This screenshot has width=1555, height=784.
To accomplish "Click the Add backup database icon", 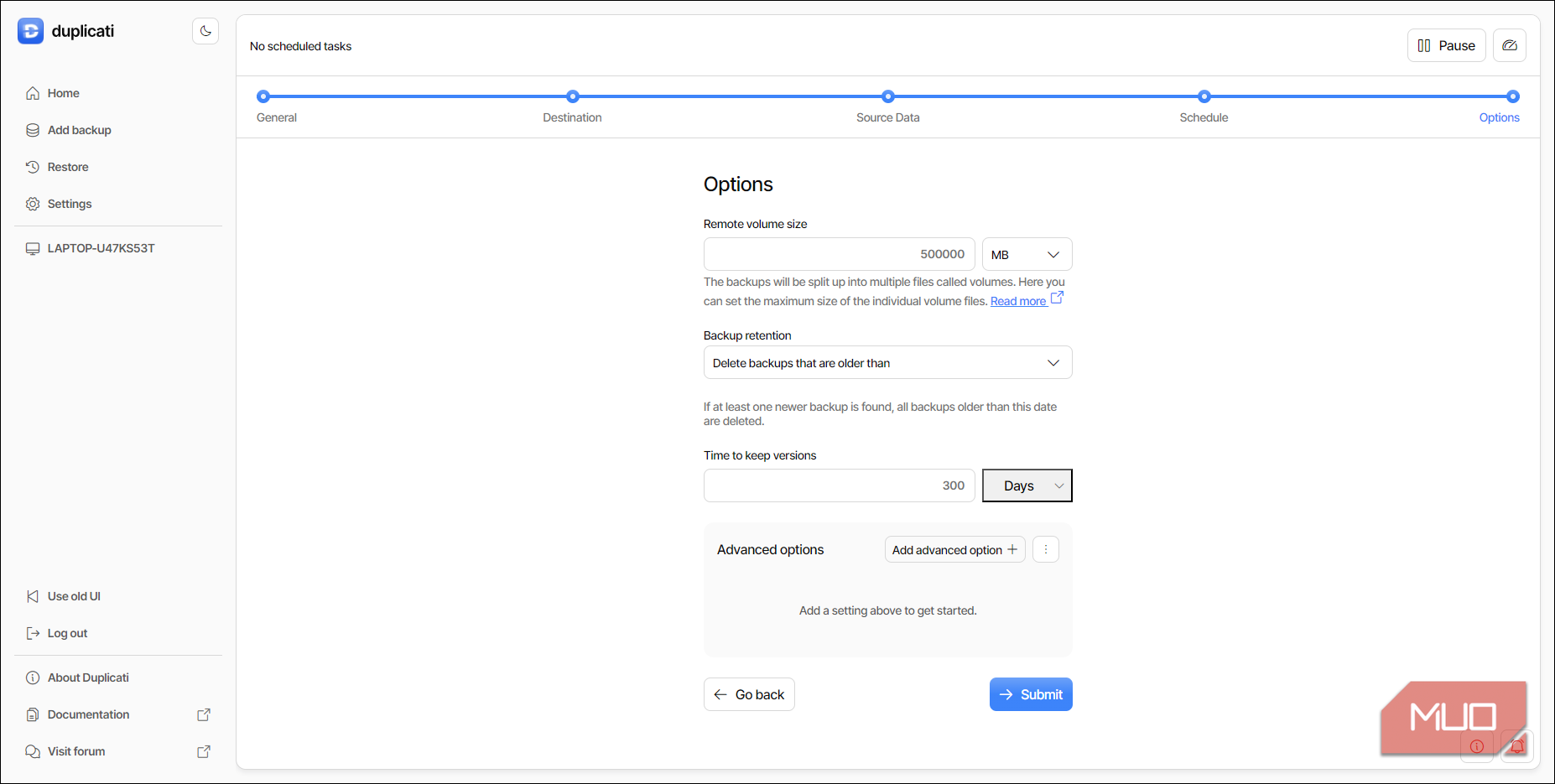I will (x=33, y=130).
